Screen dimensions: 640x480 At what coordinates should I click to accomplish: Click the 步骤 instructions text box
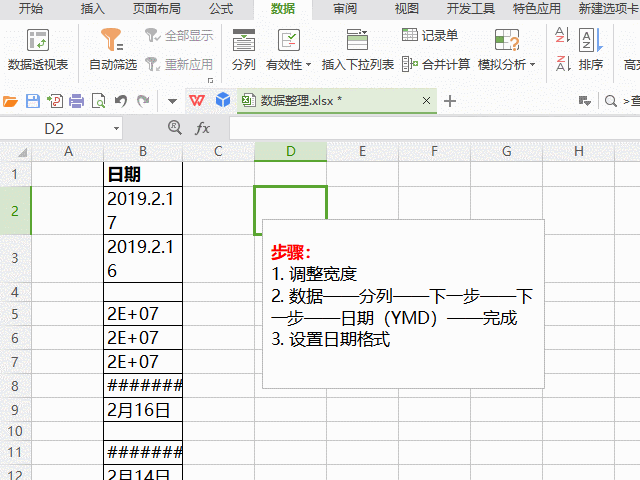(403, 304)
